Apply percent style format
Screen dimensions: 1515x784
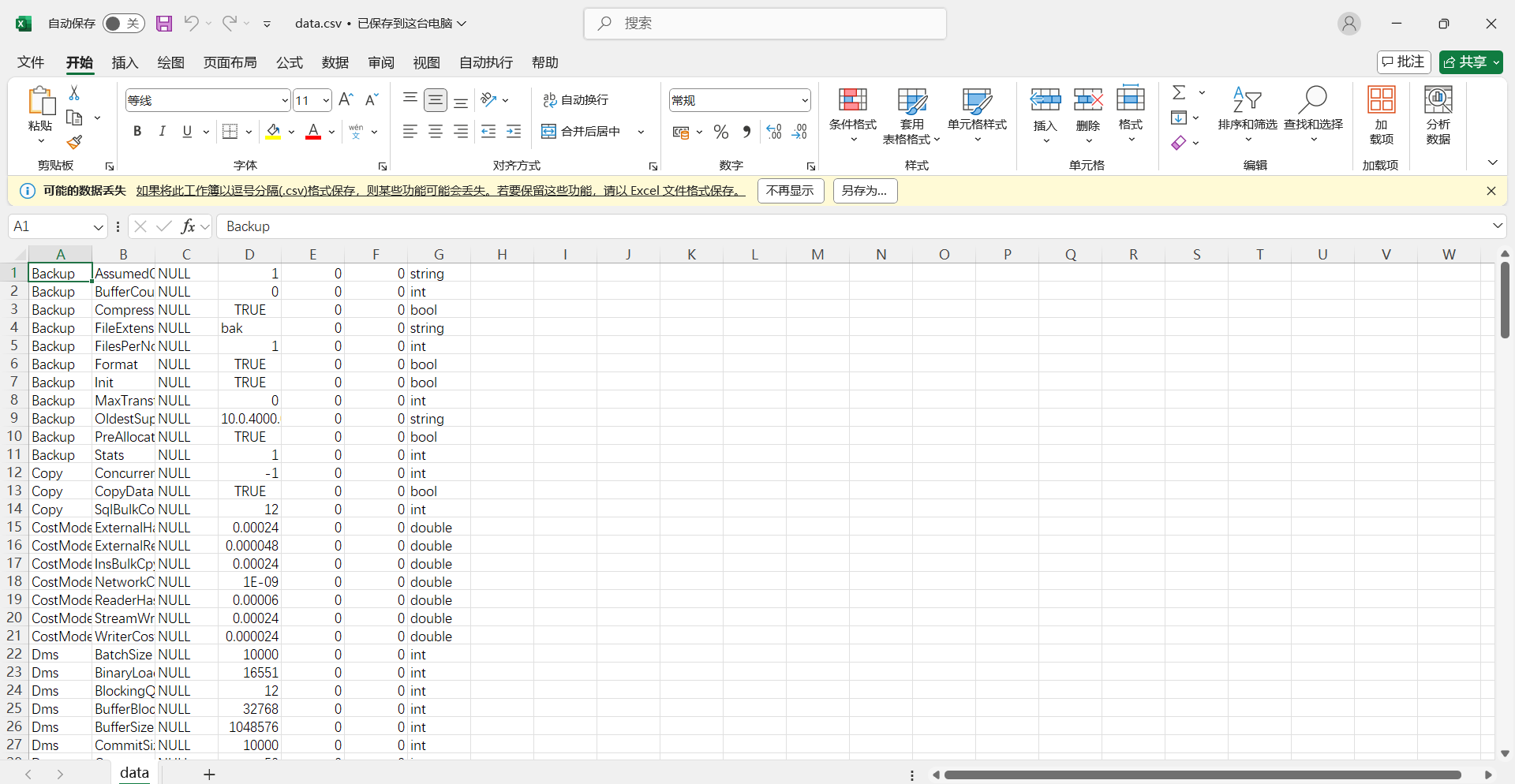(721, 132)
